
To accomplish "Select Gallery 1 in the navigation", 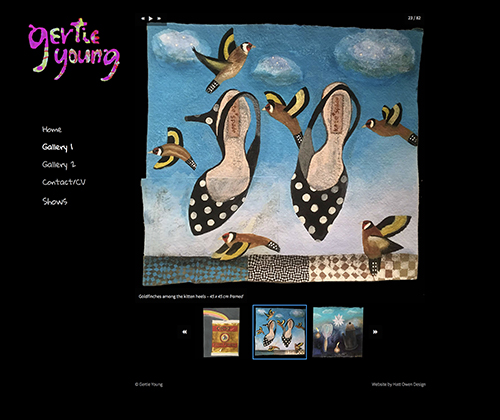I will pos(57,147).
